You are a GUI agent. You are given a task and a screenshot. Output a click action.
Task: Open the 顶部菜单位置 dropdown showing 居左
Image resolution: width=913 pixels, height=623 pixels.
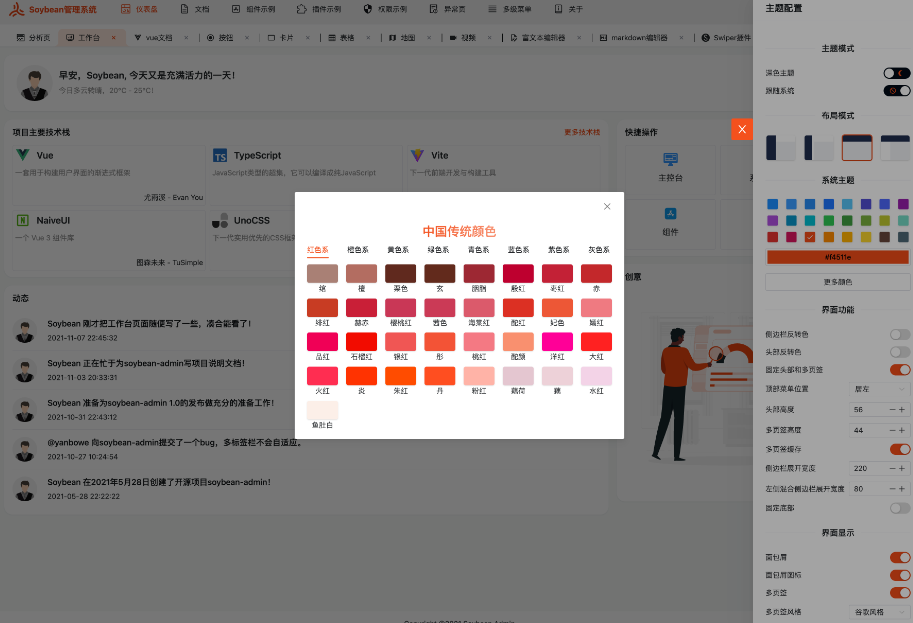[879, 389]
